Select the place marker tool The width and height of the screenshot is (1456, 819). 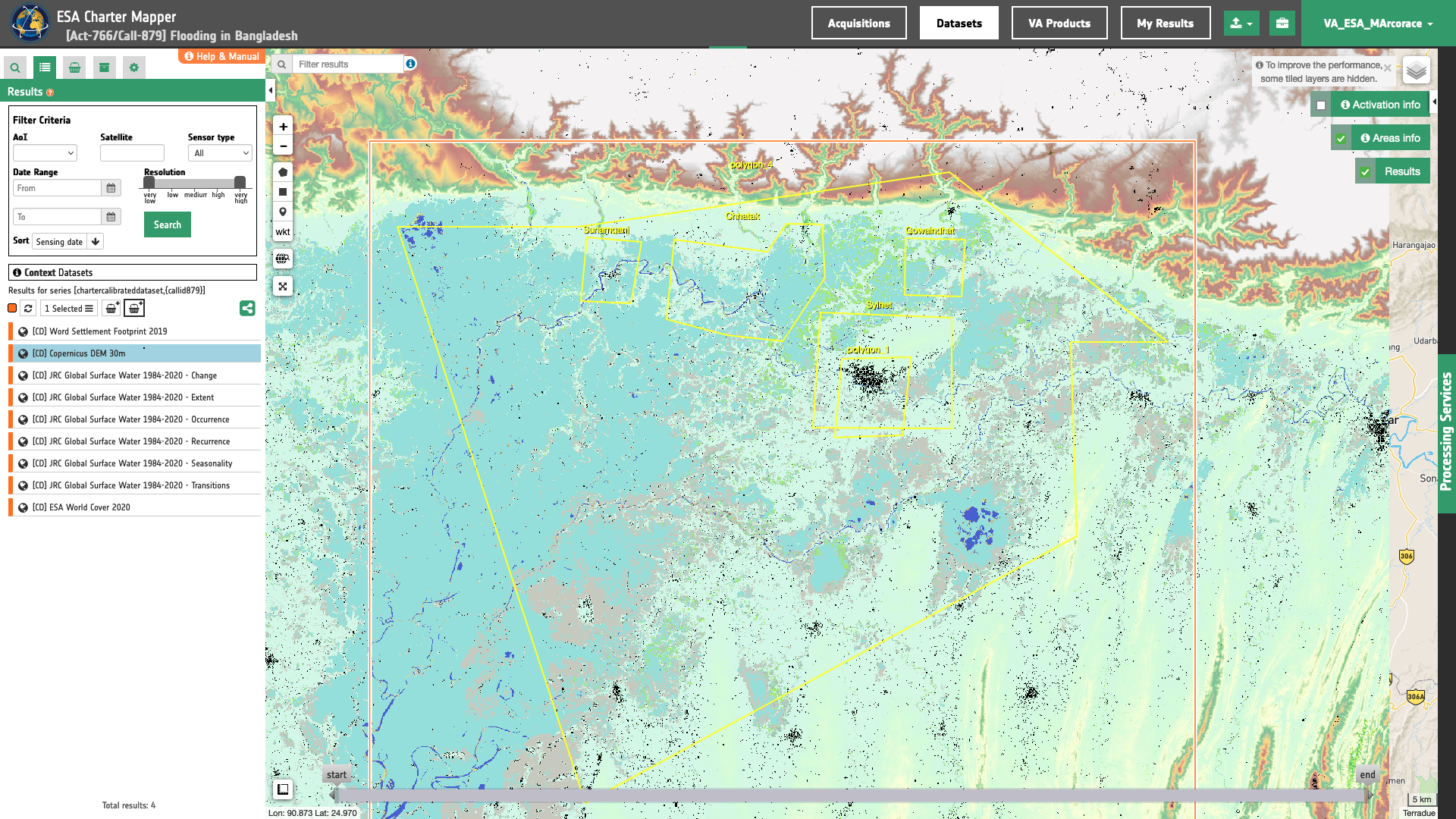[283, 212]
